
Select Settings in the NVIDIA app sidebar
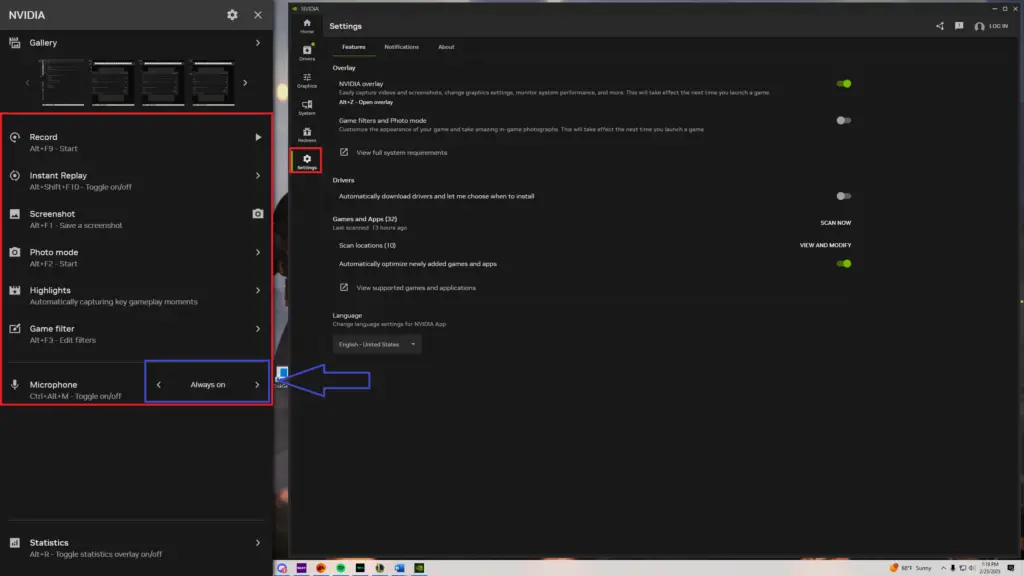pyautogui.click(x=306, y=161)
